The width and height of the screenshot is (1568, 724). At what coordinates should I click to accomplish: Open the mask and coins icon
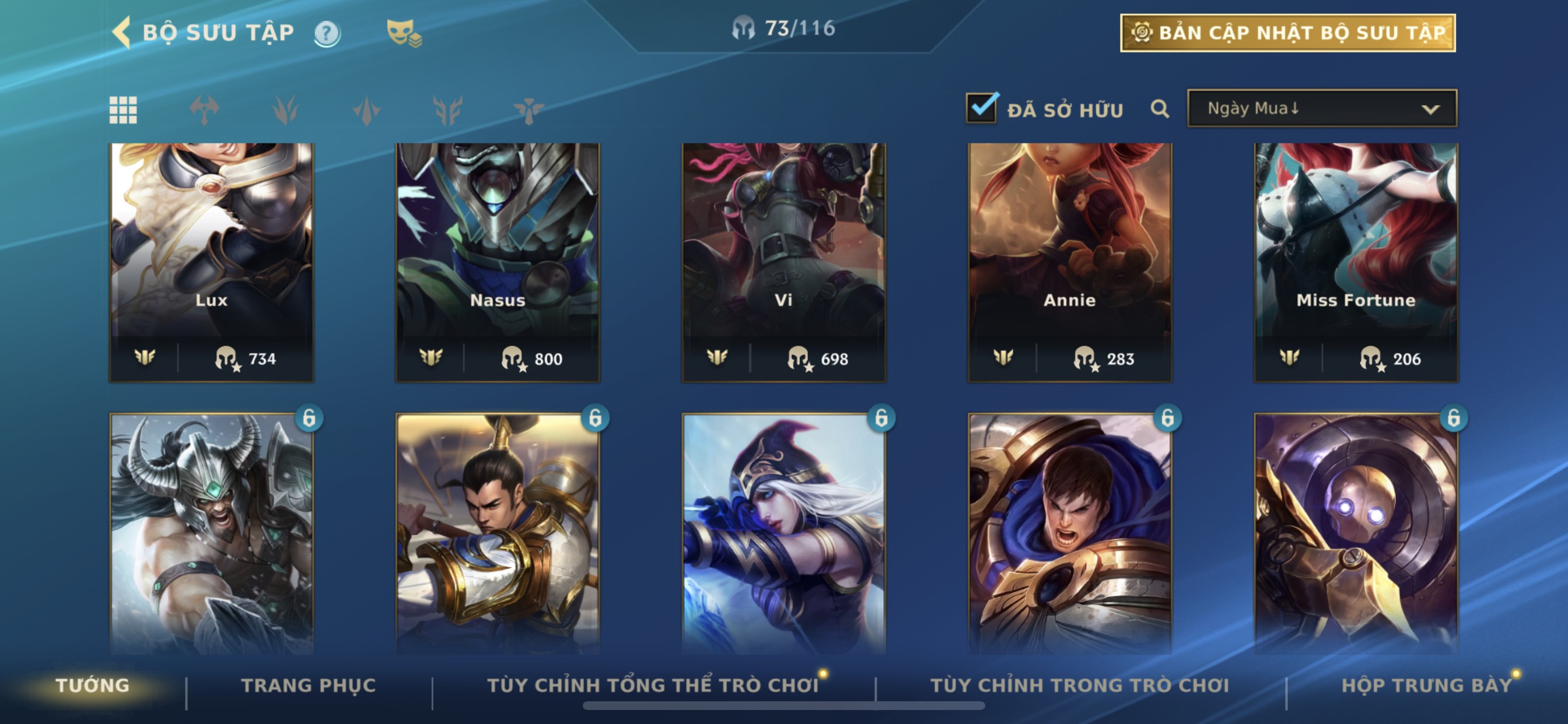click(x=404, y=33)
